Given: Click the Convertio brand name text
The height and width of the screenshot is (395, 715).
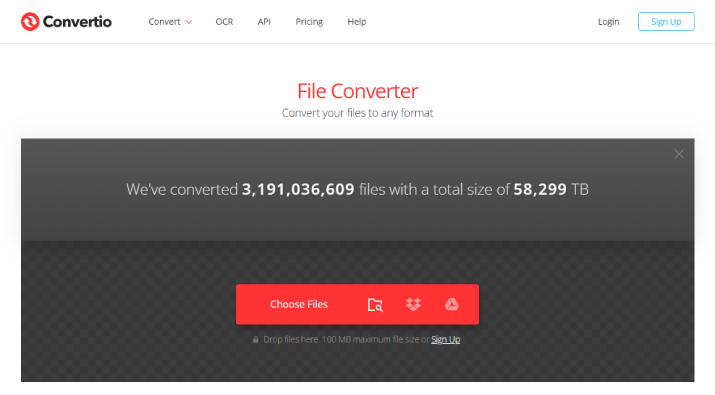Looking at the screenshot, I should (x=77, y=21).
